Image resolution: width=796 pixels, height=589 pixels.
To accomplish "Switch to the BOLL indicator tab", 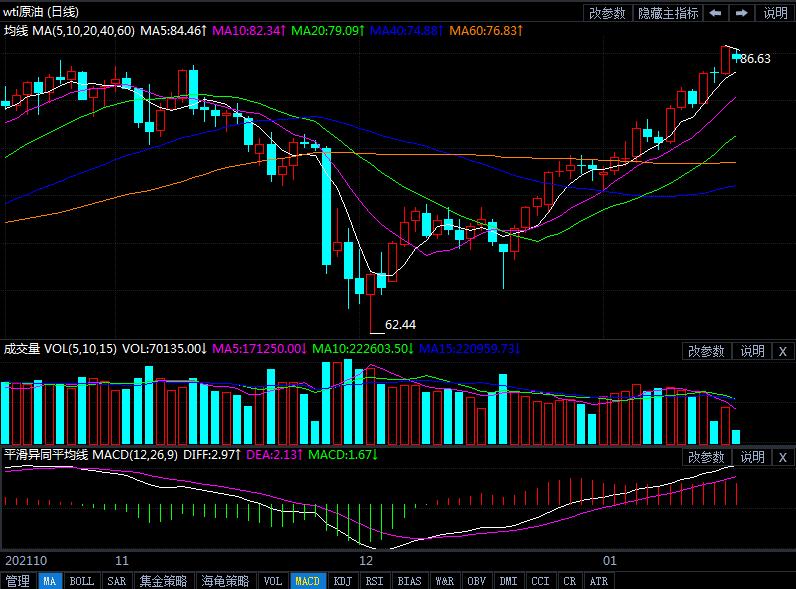I will point(81,581).
